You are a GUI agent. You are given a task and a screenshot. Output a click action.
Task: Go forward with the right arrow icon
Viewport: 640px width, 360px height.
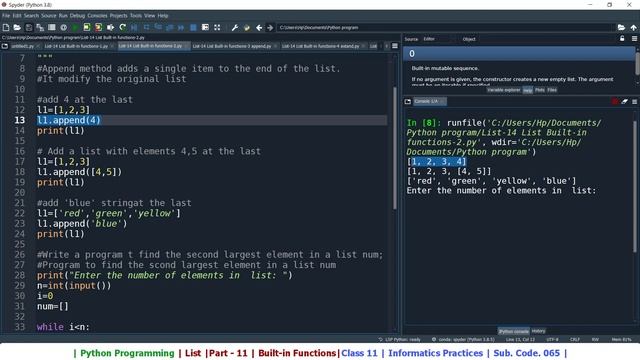coord(270,27)
